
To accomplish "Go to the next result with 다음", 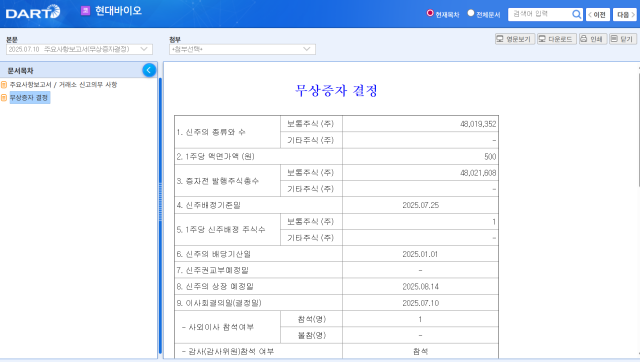I will [x=625, y=15].
